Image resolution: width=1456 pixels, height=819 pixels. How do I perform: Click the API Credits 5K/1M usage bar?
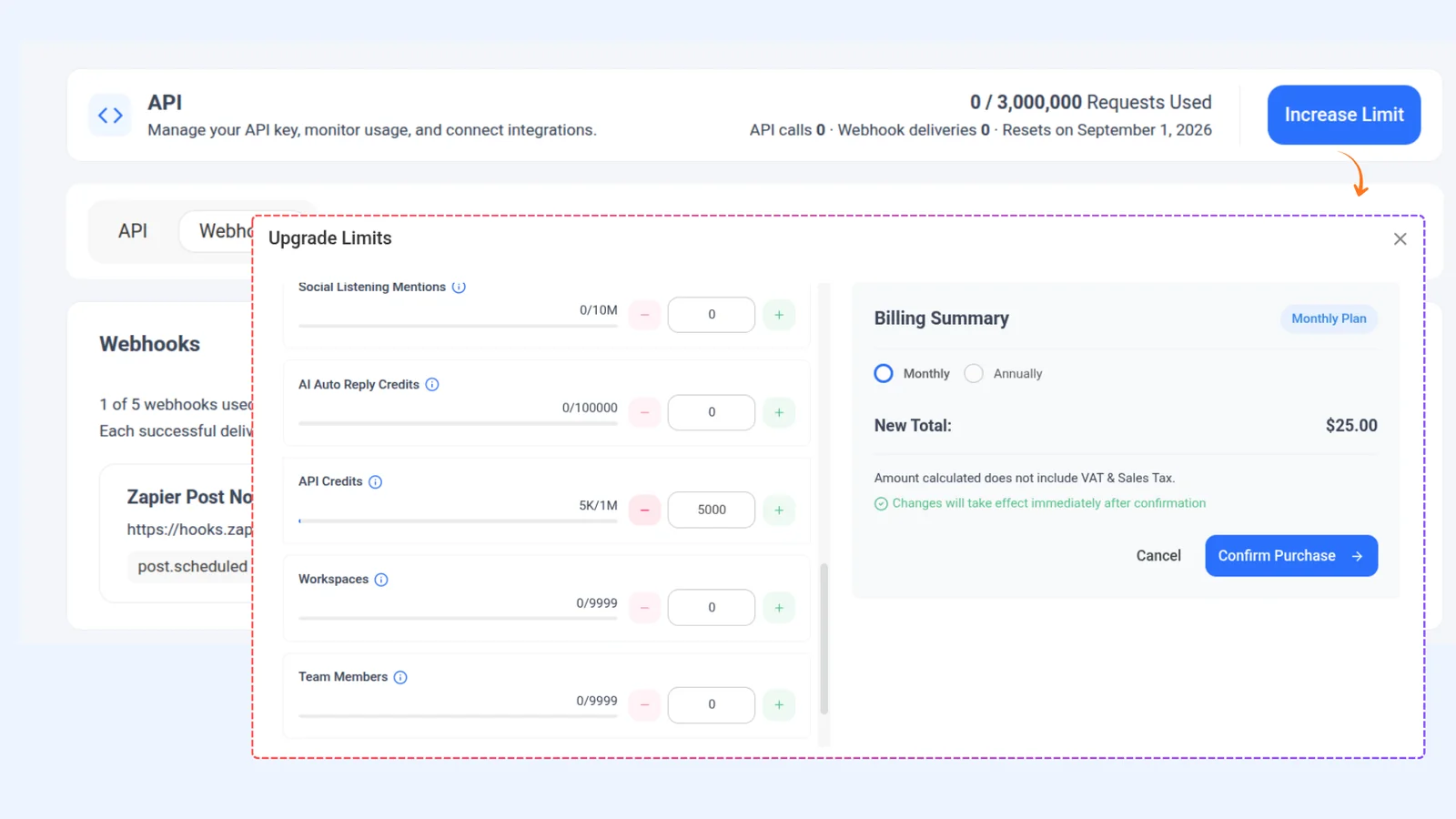click(x=458, y=521)
